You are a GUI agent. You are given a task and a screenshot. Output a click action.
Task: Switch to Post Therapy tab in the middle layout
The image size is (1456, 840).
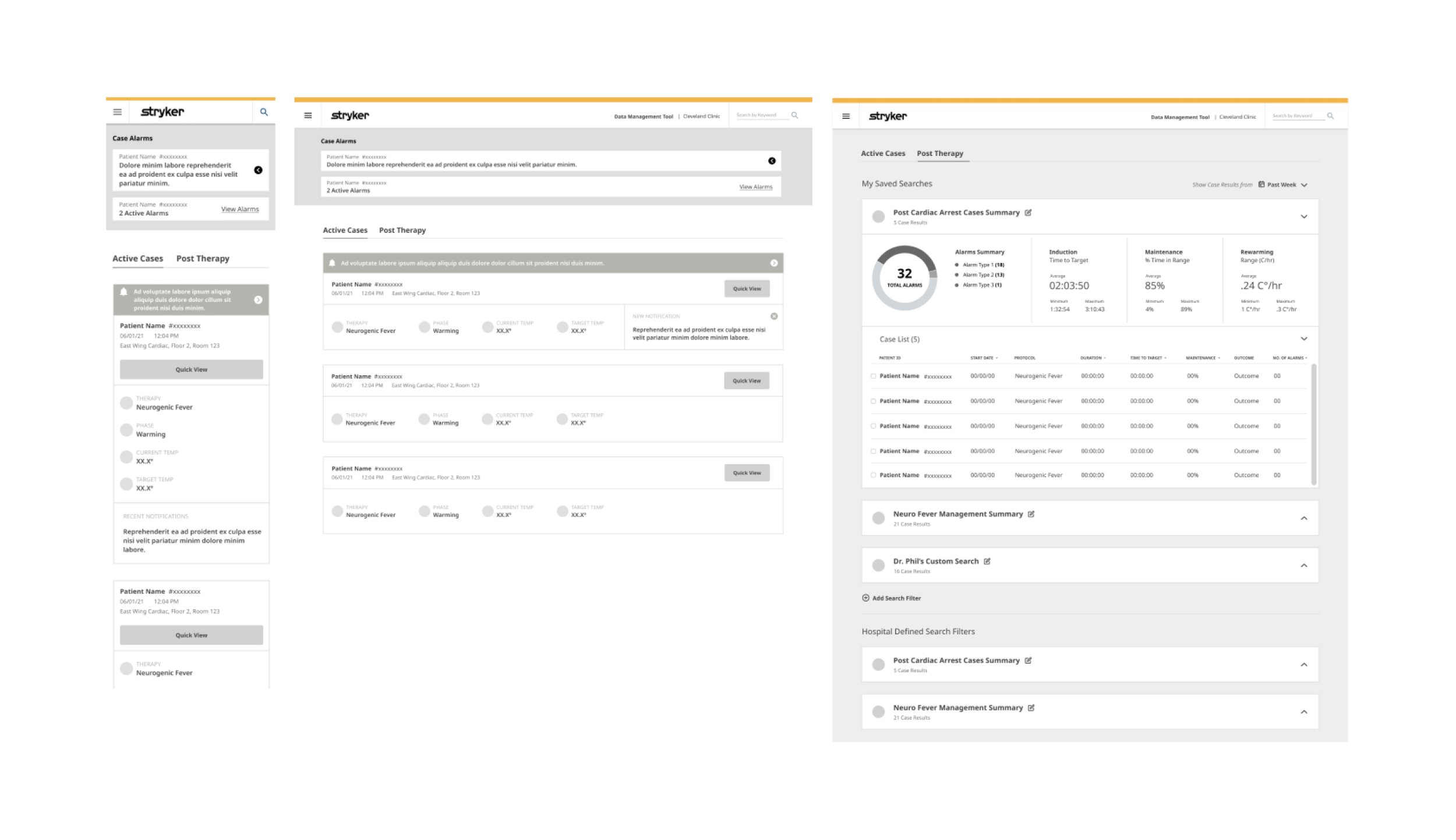coord(402,230)
